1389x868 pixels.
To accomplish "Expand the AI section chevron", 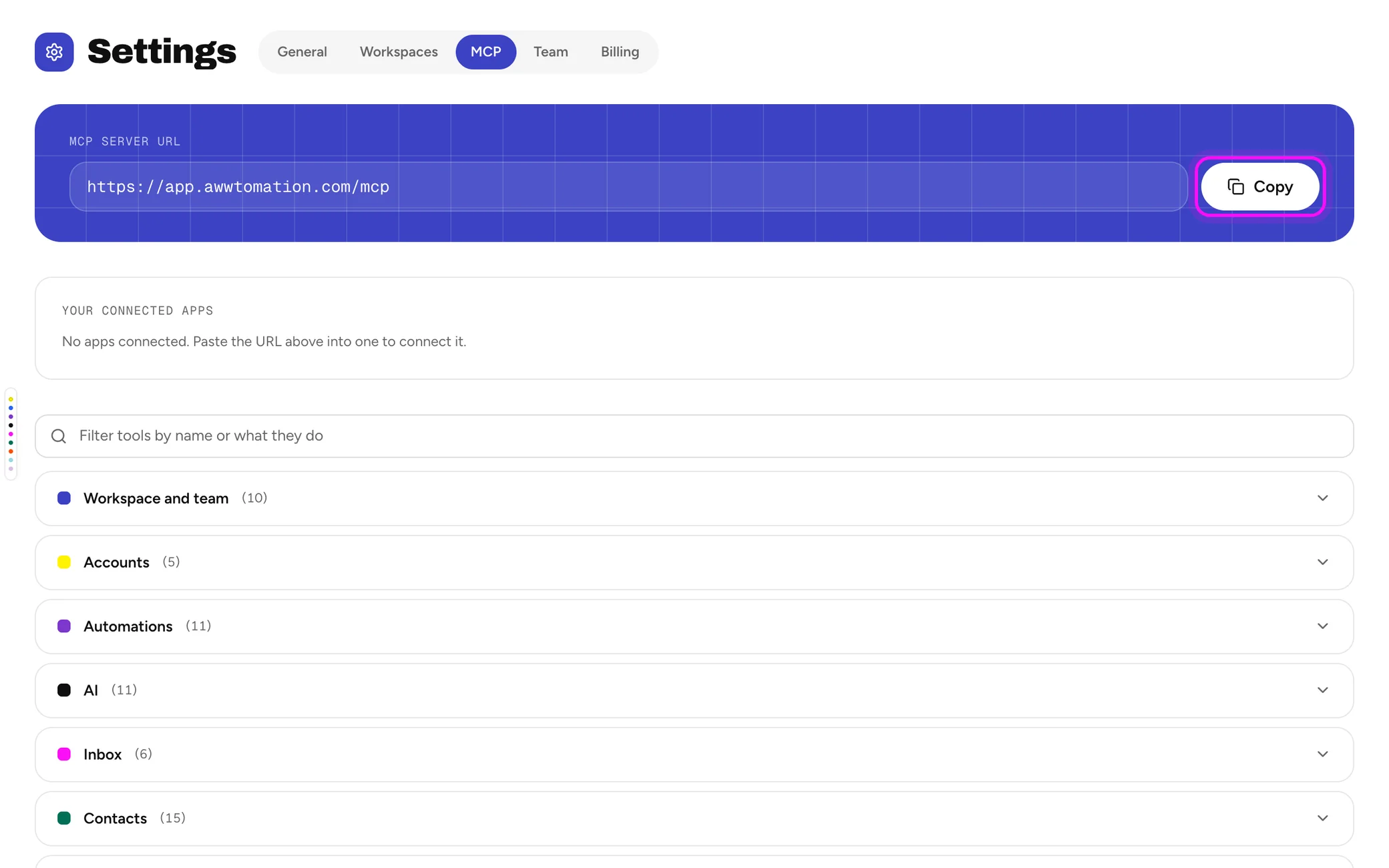I will tap(1322, 690).
